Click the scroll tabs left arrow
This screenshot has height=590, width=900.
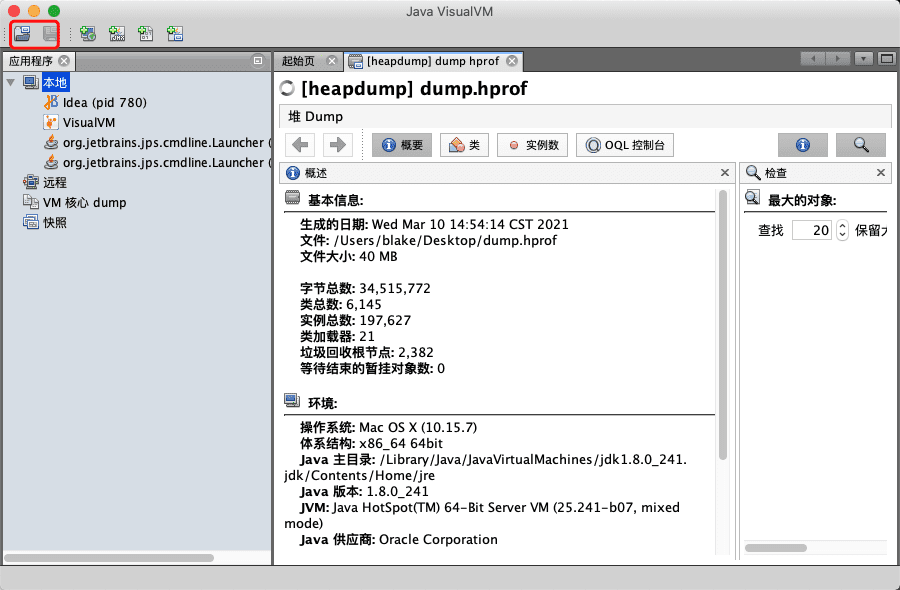coord(812,59)
